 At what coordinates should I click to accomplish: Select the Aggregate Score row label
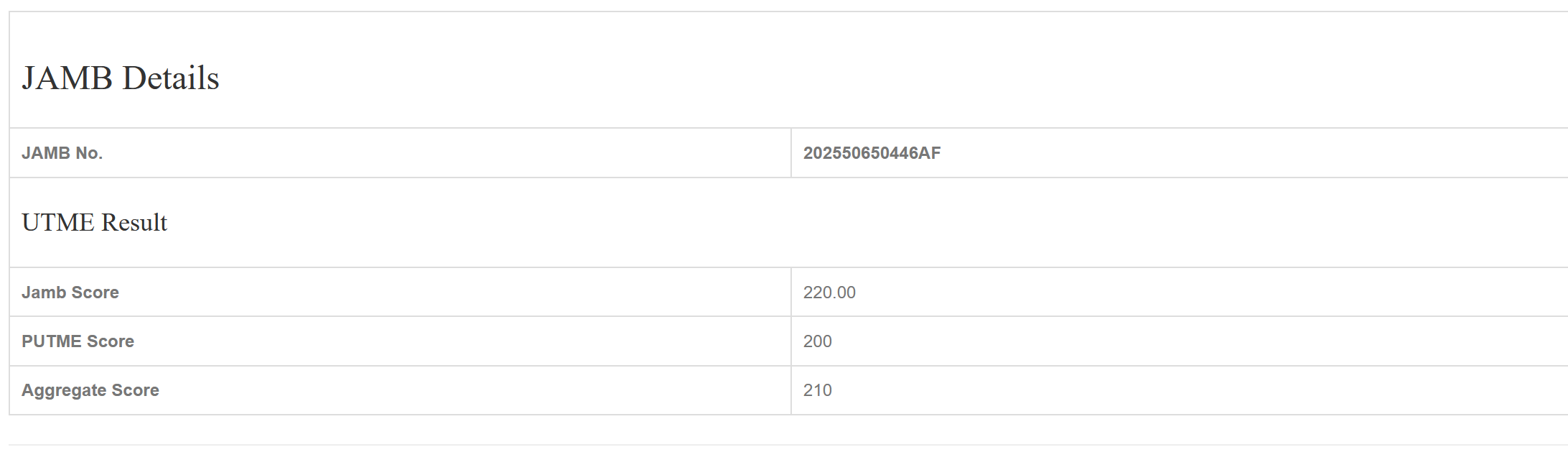tap(90, 390)
